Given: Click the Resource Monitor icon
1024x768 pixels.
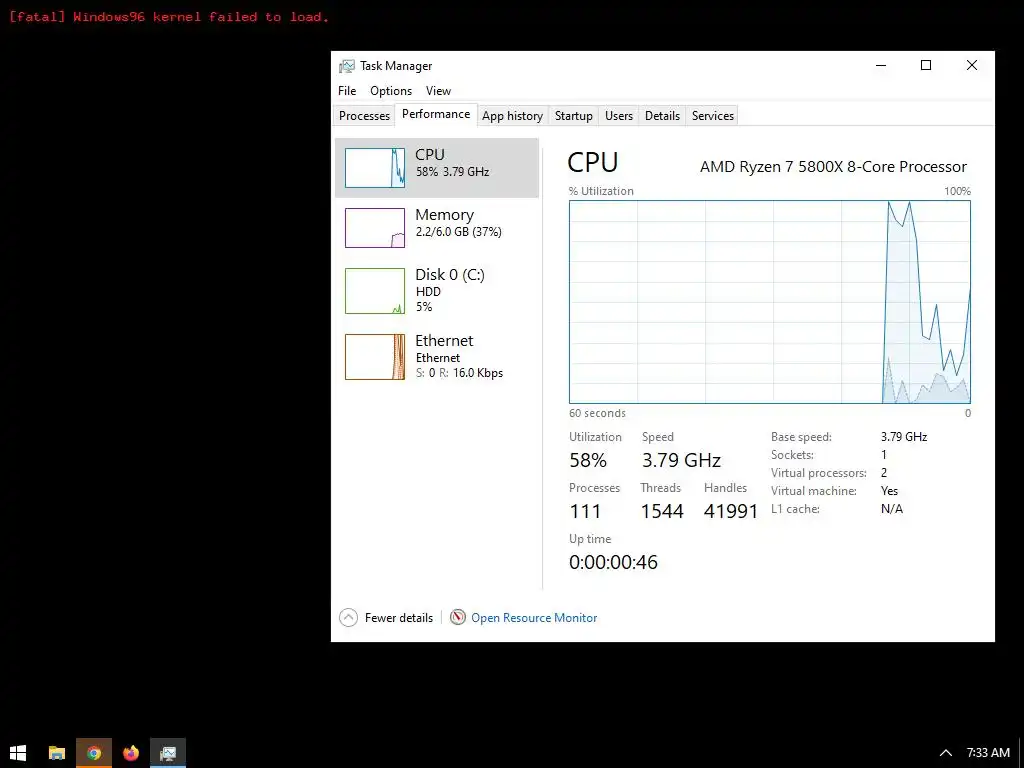Looking at the screenshot, I should point(458,617).
